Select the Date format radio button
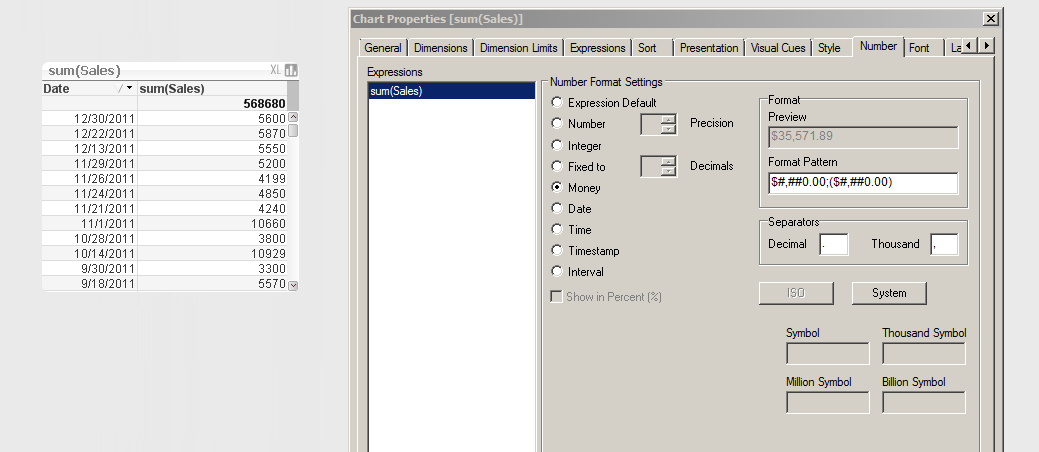 point(557,208)
